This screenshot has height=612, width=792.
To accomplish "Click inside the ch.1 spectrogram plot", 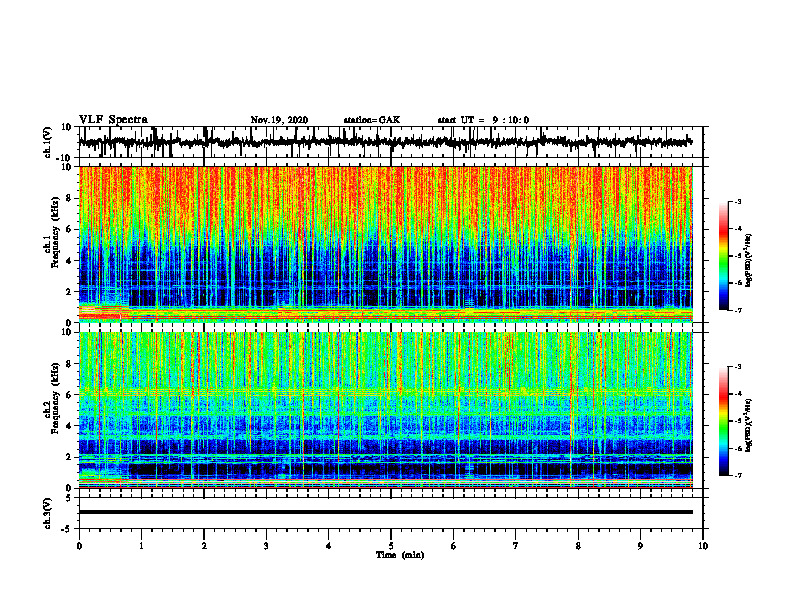I will click(x=385, y=244).
